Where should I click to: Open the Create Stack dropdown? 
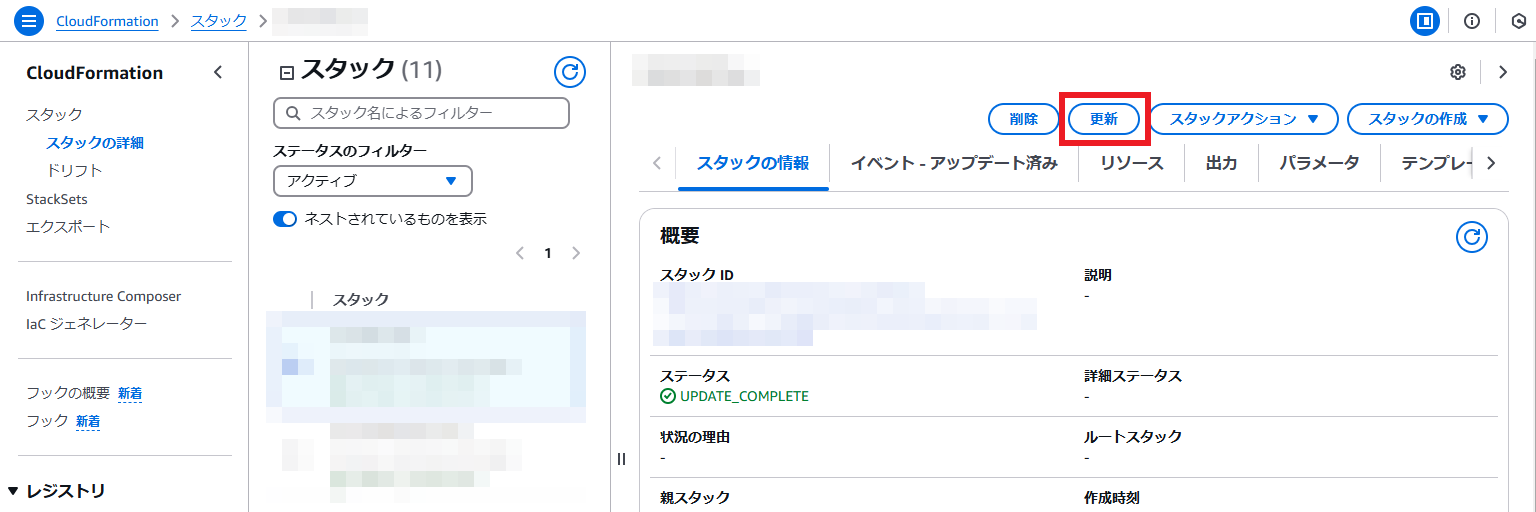click(x=1427, y=119)
